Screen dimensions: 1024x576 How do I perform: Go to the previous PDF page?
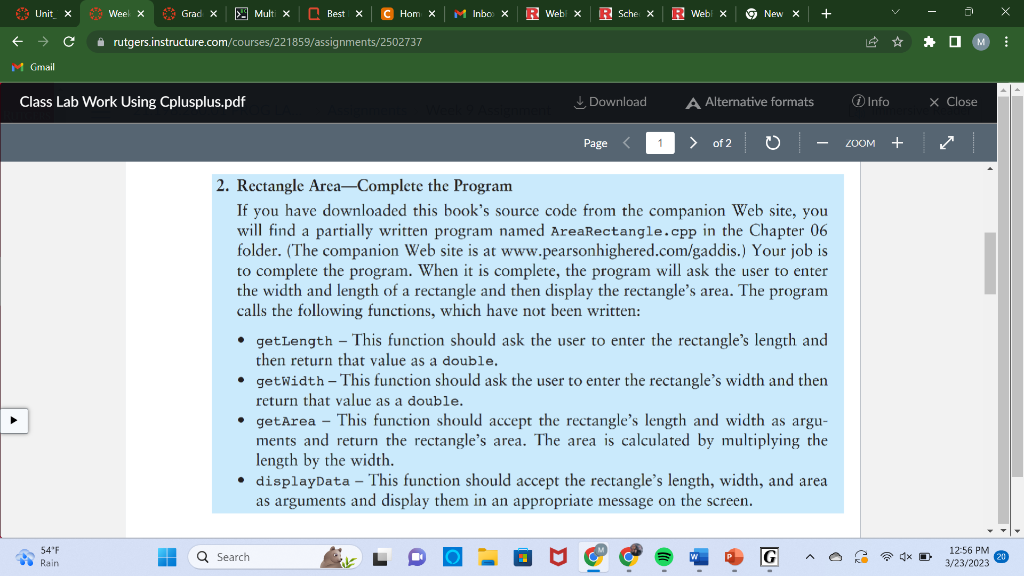pos(626,143)
